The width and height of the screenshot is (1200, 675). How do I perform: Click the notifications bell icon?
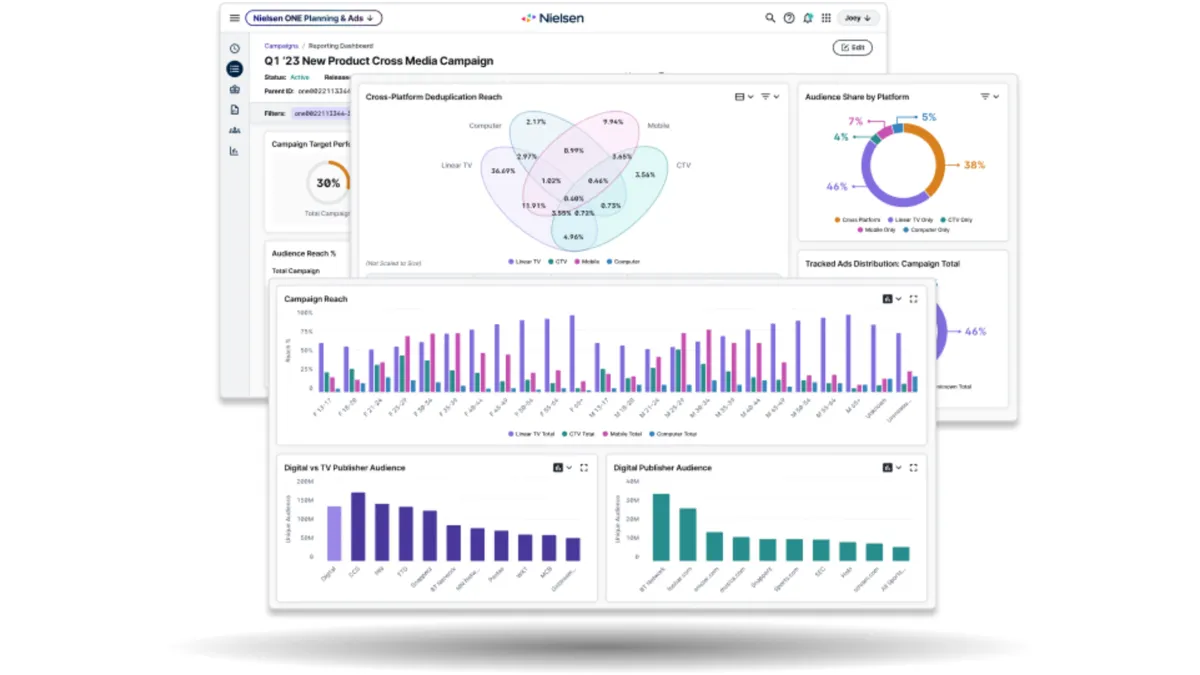[x=808, y=17]
